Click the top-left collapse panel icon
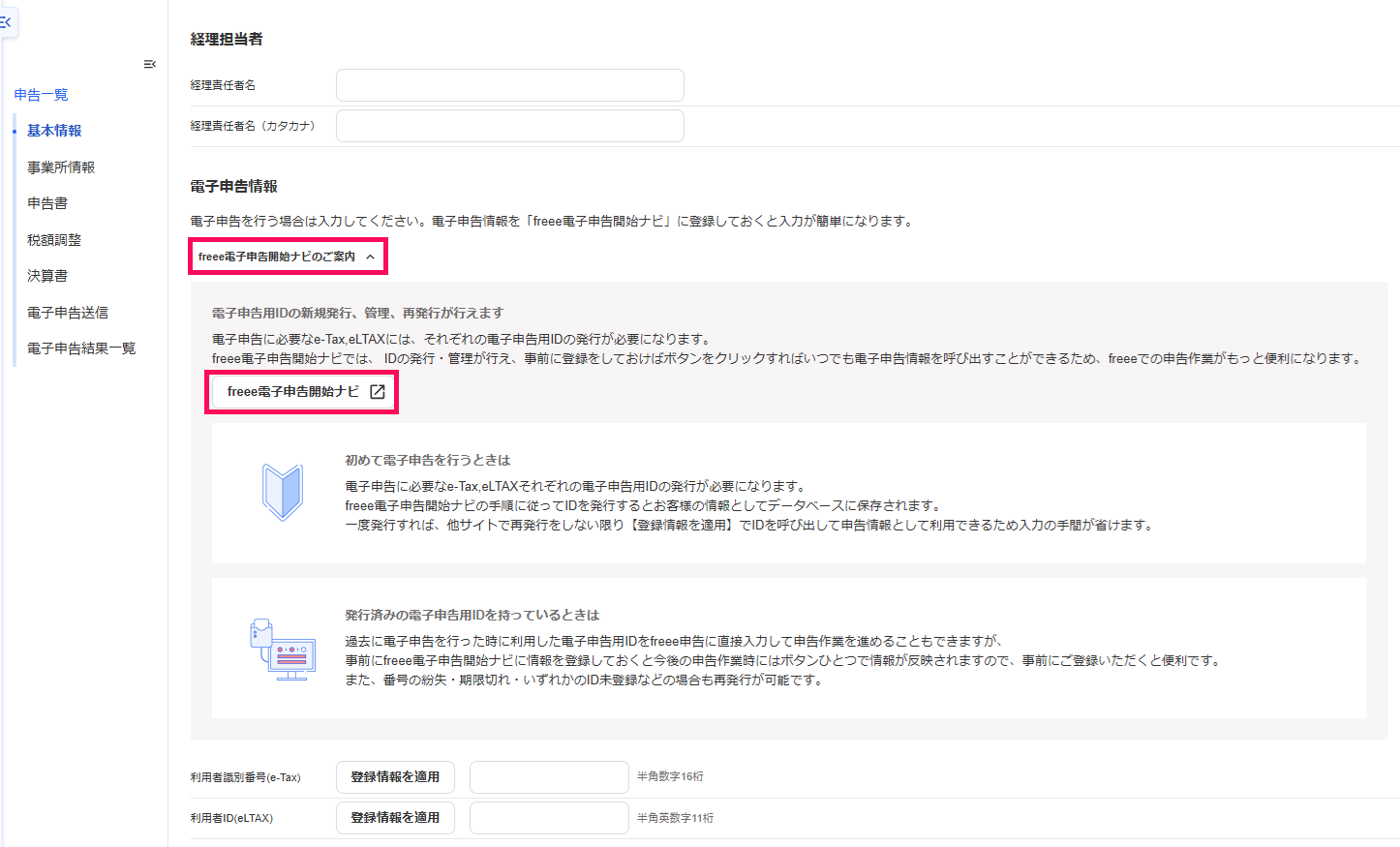The width and height of the screenshot is (1400, 847). pyautogui.click(x=5, y=21)
